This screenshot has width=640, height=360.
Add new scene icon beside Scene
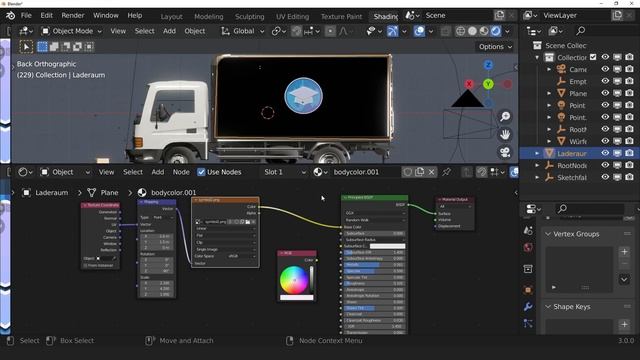[x=500, y=16]
